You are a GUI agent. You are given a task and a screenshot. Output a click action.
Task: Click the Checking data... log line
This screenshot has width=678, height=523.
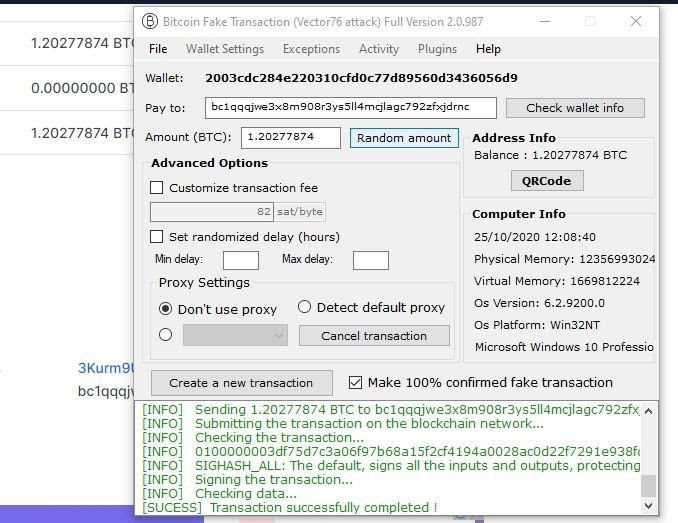pos(219,494)
